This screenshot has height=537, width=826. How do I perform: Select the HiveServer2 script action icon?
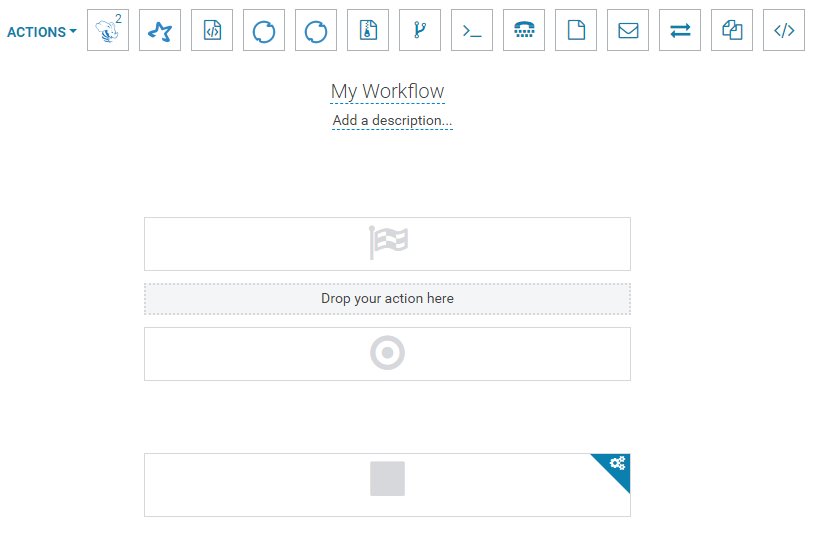[x=108, y=30]
